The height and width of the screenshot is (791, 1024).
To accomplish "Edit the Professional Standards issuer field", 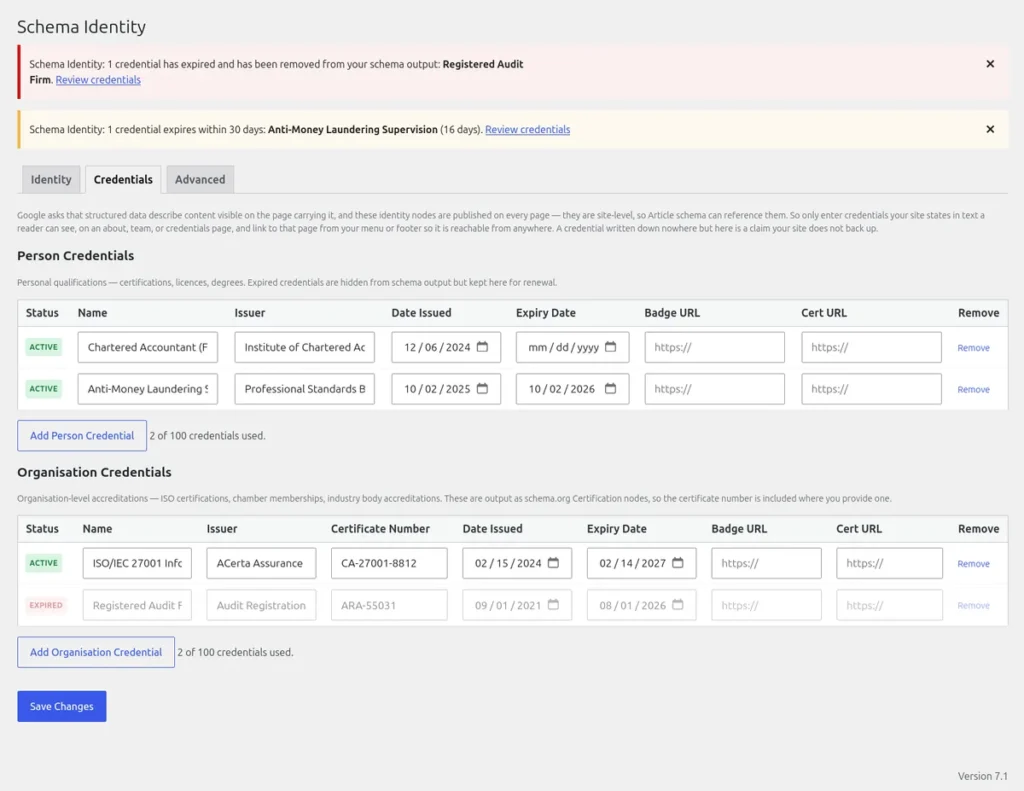I will point(304,389).
